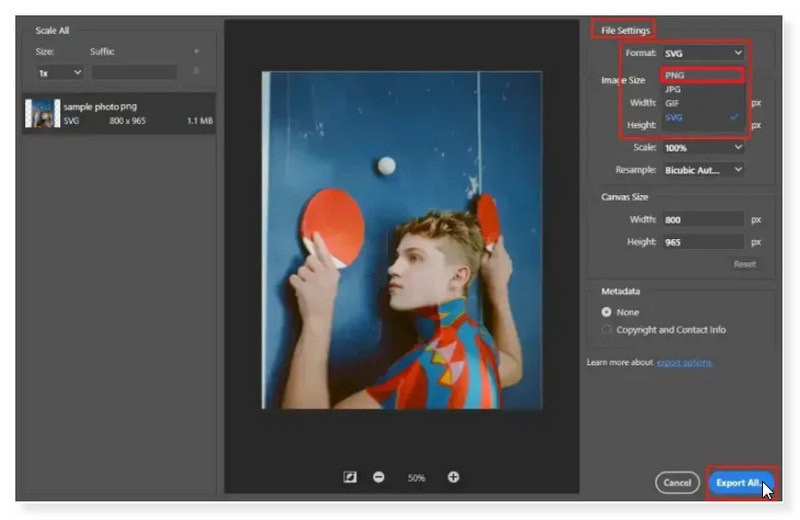Open the 1x size dropdown
Screen dimensions: 800x520
[x=59, y=73]
